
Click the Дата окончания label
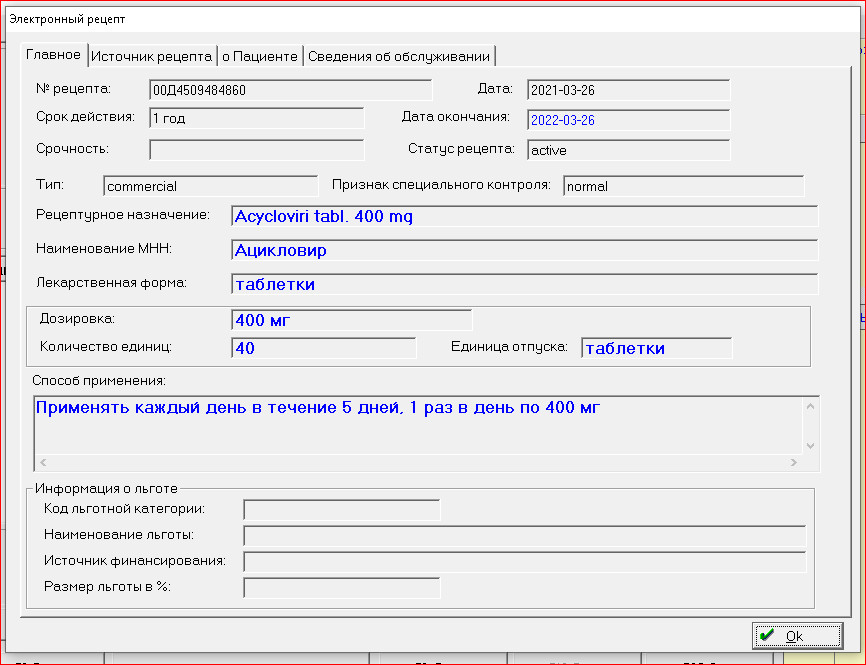pos(456,117)
